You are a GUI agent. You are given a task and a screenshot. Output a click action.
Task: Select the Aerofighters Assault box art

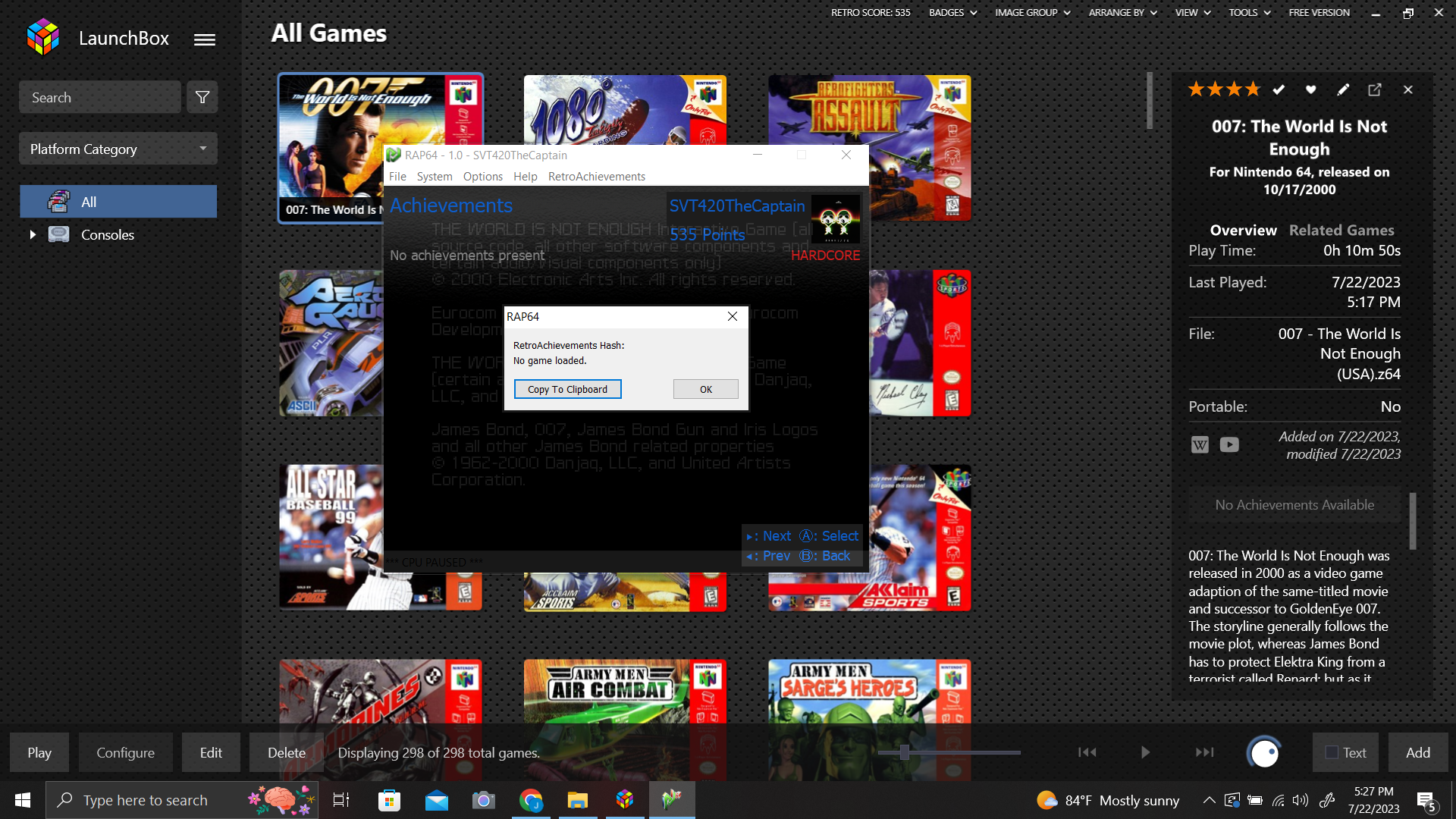(869, 109)
